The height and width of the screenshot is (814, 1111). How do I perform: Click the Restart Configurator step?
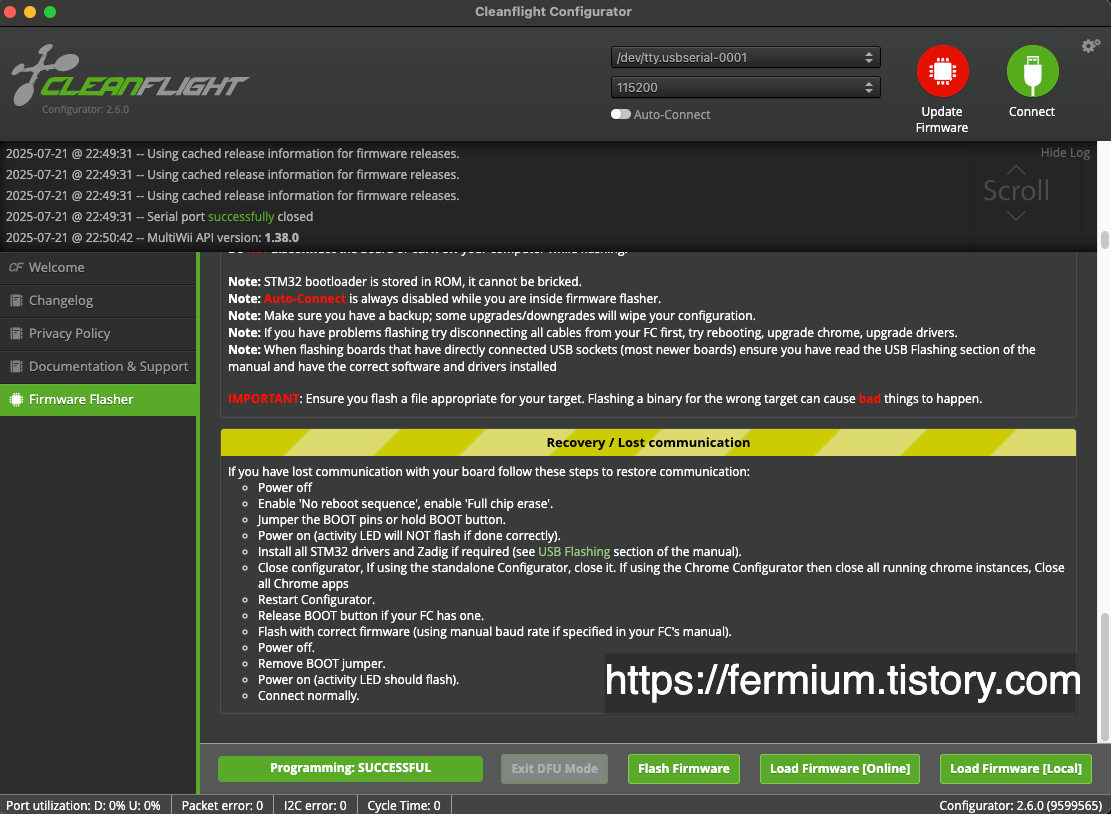pyautogui.click(x=316, y=599)
